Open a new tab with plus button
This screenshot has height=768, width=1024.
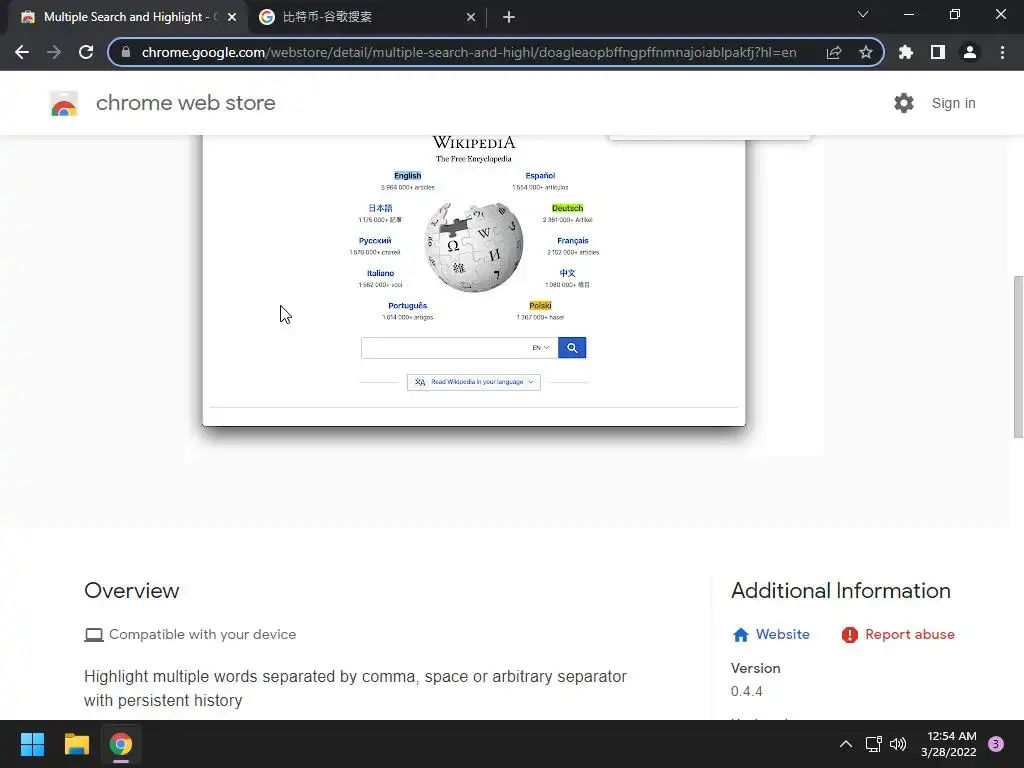509,17
